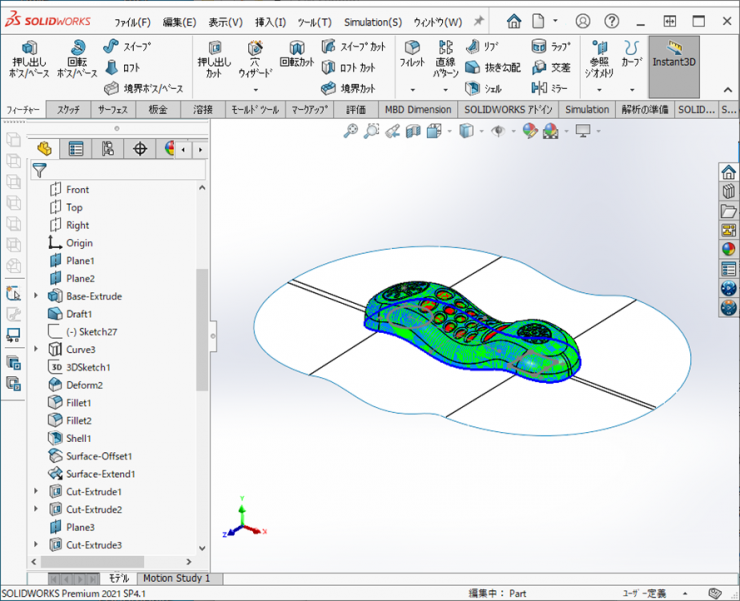740x601 pixels.
Task: Expand the Base-Extrude feature node
Action: 37,296
